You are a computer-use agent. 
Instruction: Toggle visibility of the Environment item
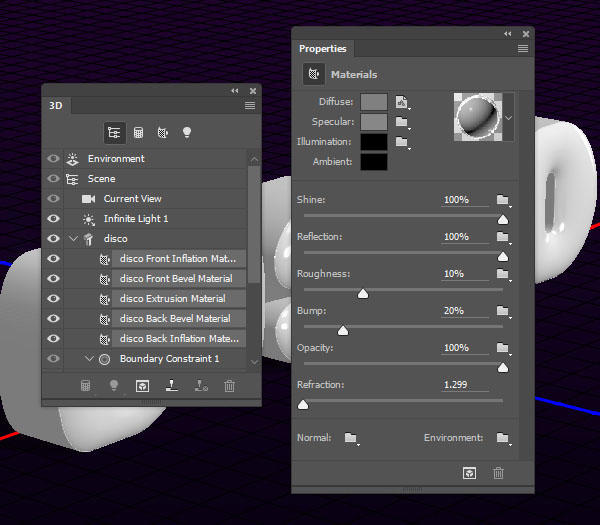click(x=53, y=159)
